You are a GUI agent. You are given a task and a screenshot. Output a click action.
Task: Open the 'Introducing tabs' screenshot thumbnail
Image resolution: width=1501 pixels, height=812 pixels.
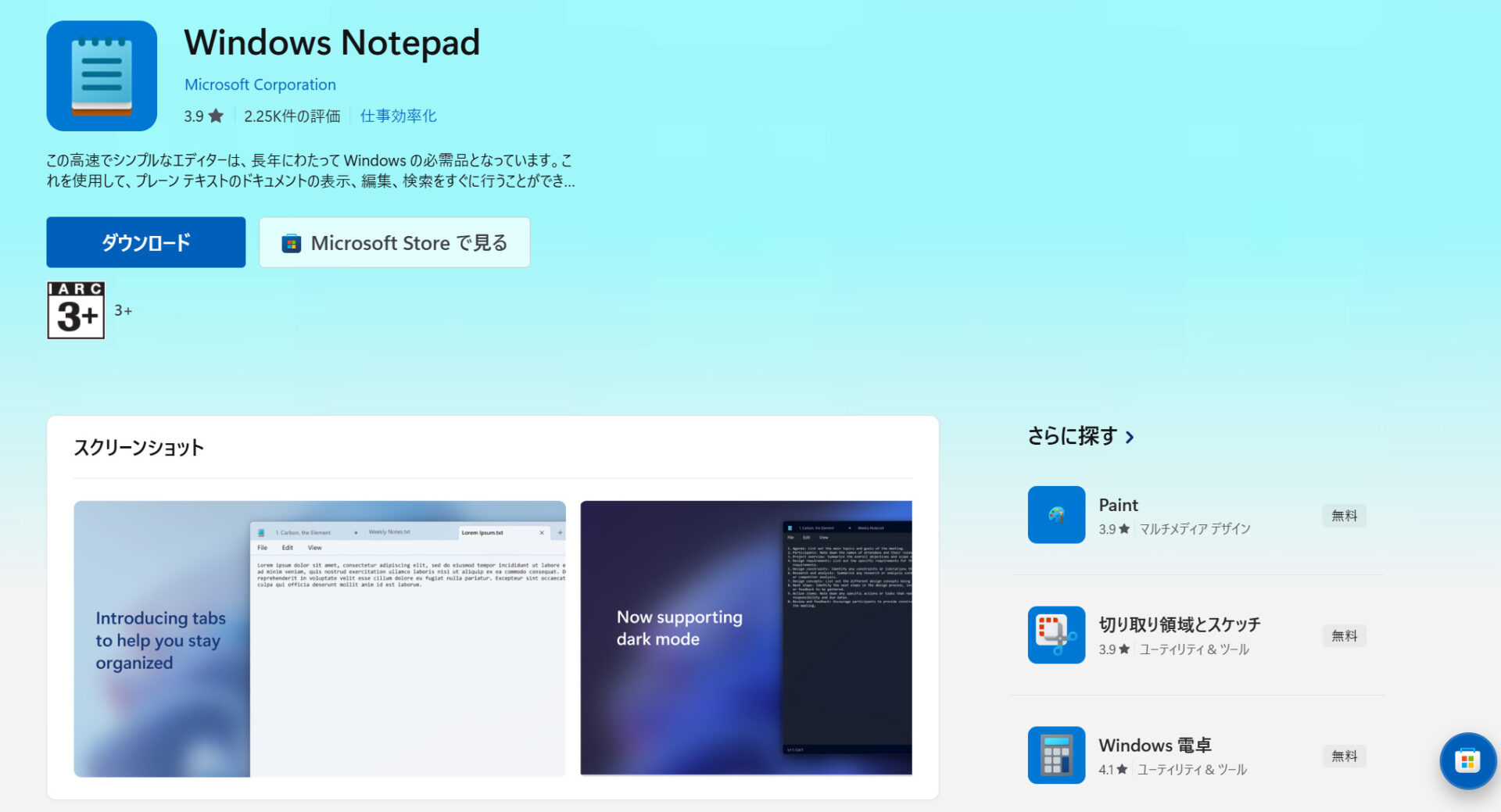pos(319,639)
